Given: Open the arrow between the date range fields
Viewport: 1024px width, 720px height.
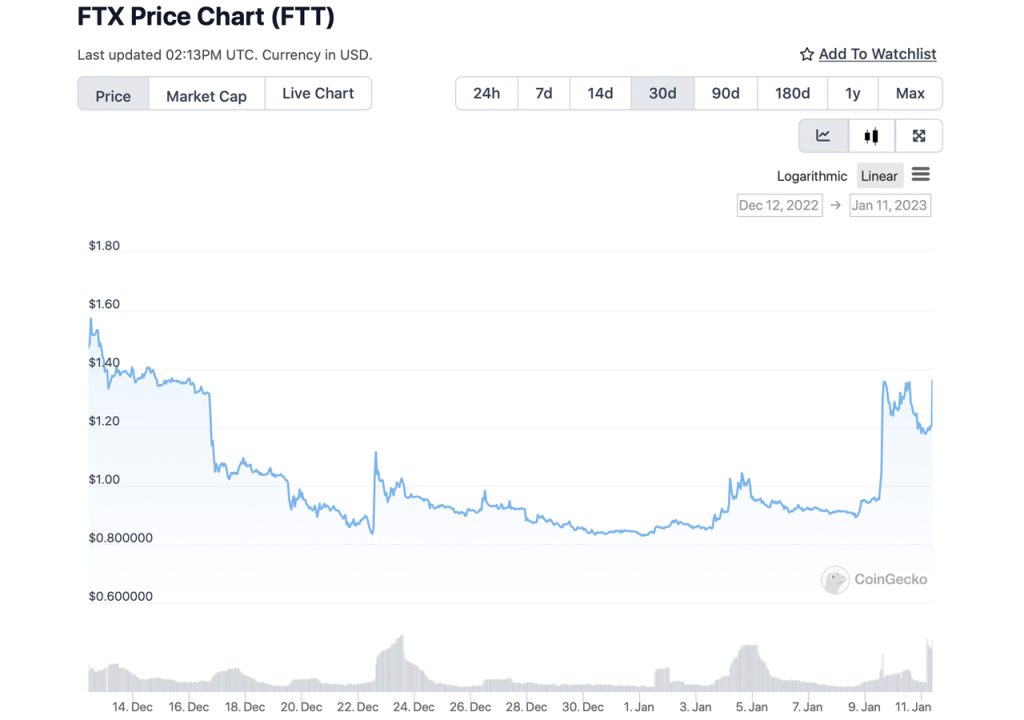Looking at the screenshot, I should (x=836, y=205).
